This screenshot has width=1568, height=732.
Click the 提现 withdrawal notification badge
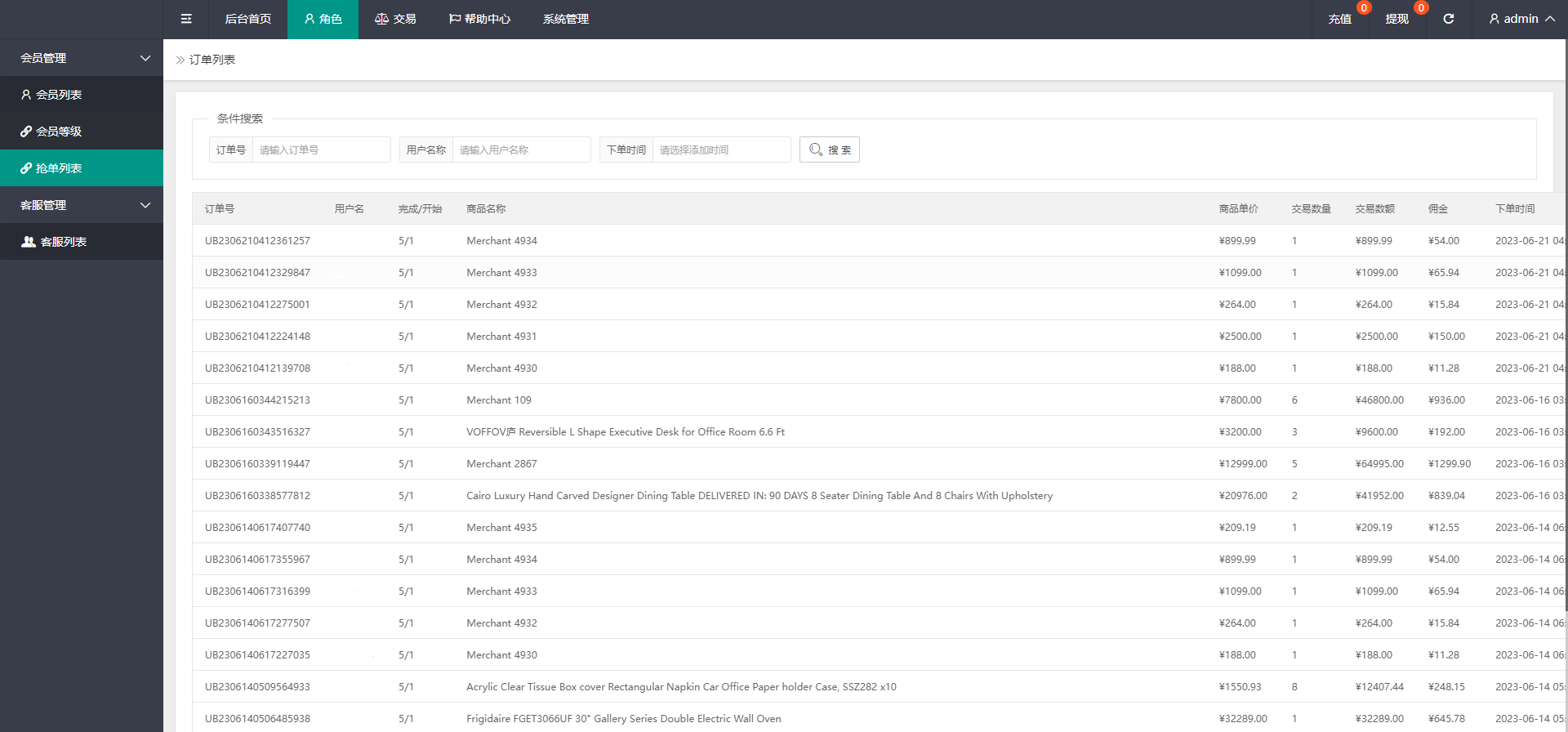(1421, 8)
